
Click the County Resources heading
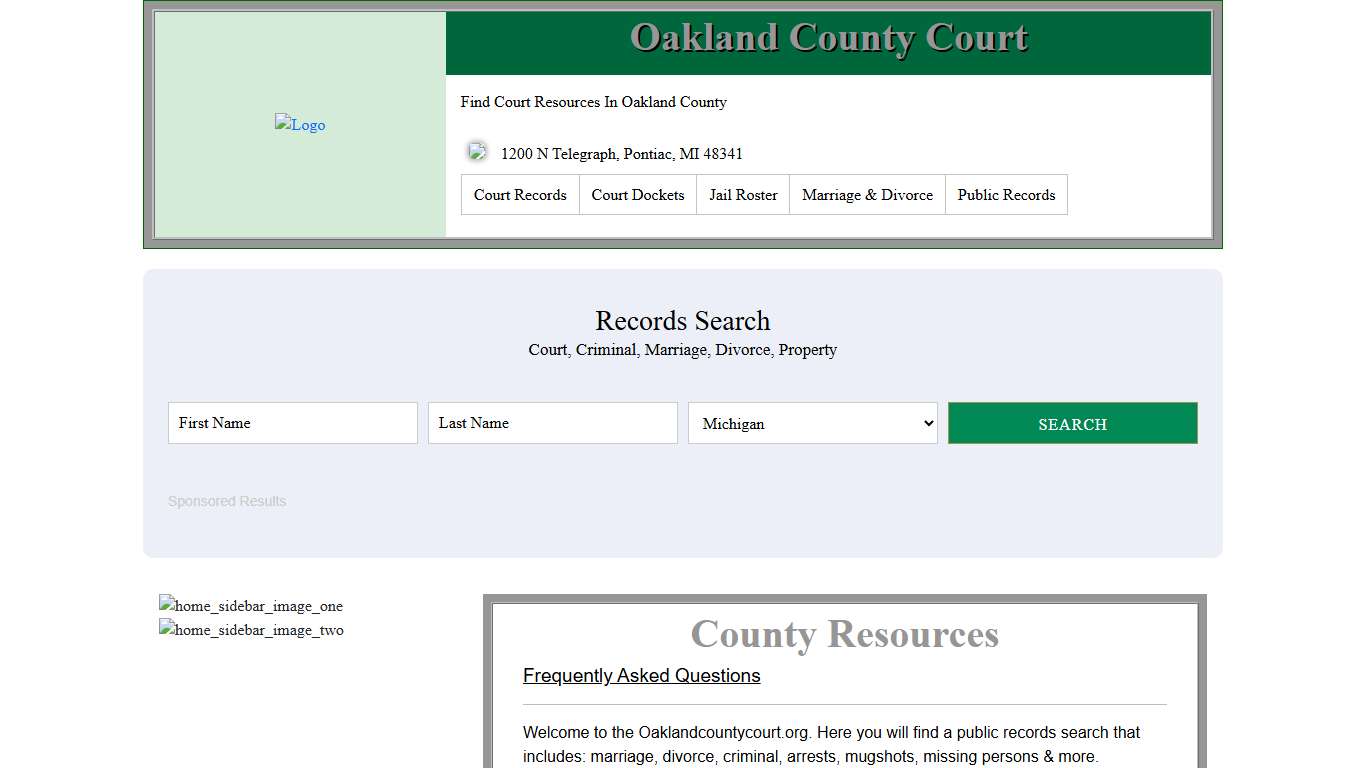844,634
